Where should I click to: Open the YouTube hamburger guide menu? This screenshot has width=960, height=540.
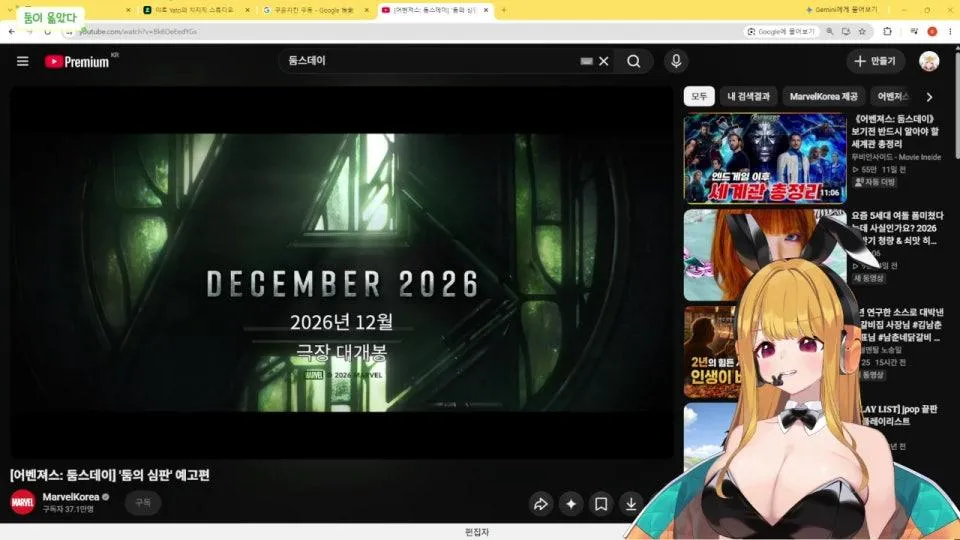pos(23,61)
